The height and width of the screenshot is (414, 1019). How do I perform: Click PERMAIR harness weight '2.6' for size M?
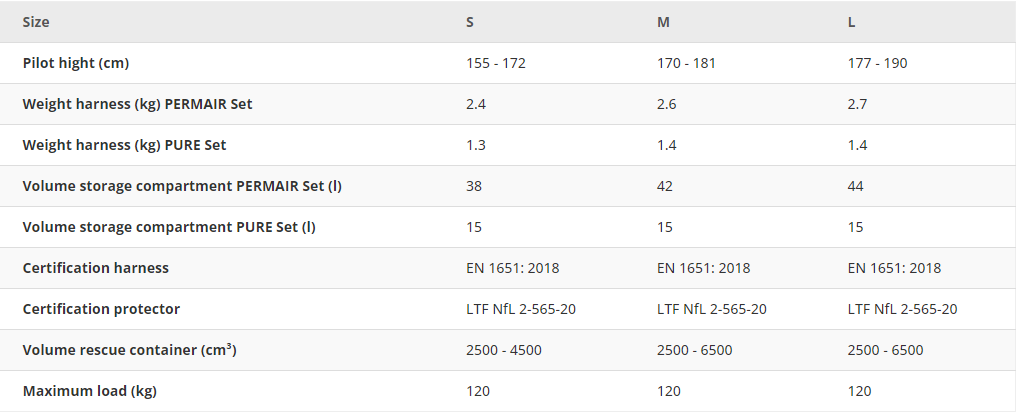click(667, 104)
